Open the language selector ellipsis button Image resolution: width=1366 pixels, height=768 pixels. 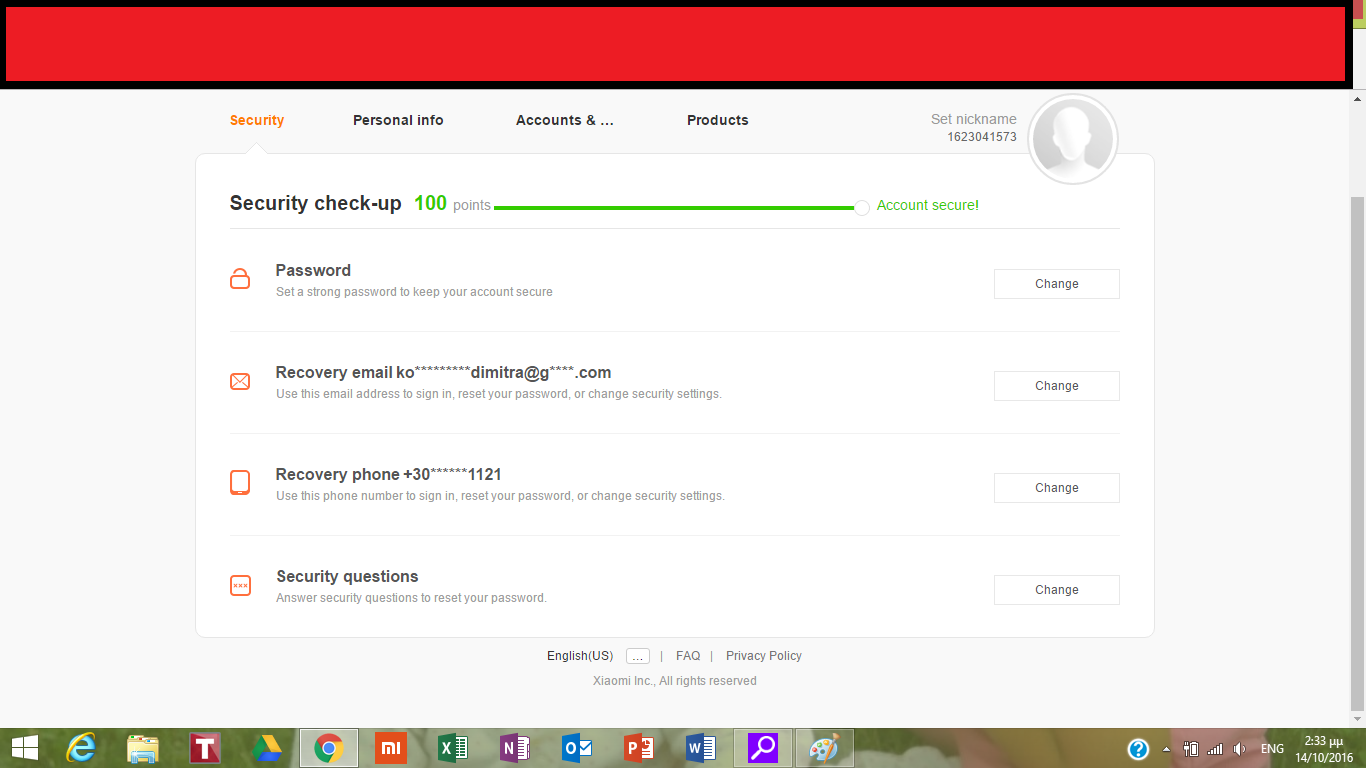638,656
